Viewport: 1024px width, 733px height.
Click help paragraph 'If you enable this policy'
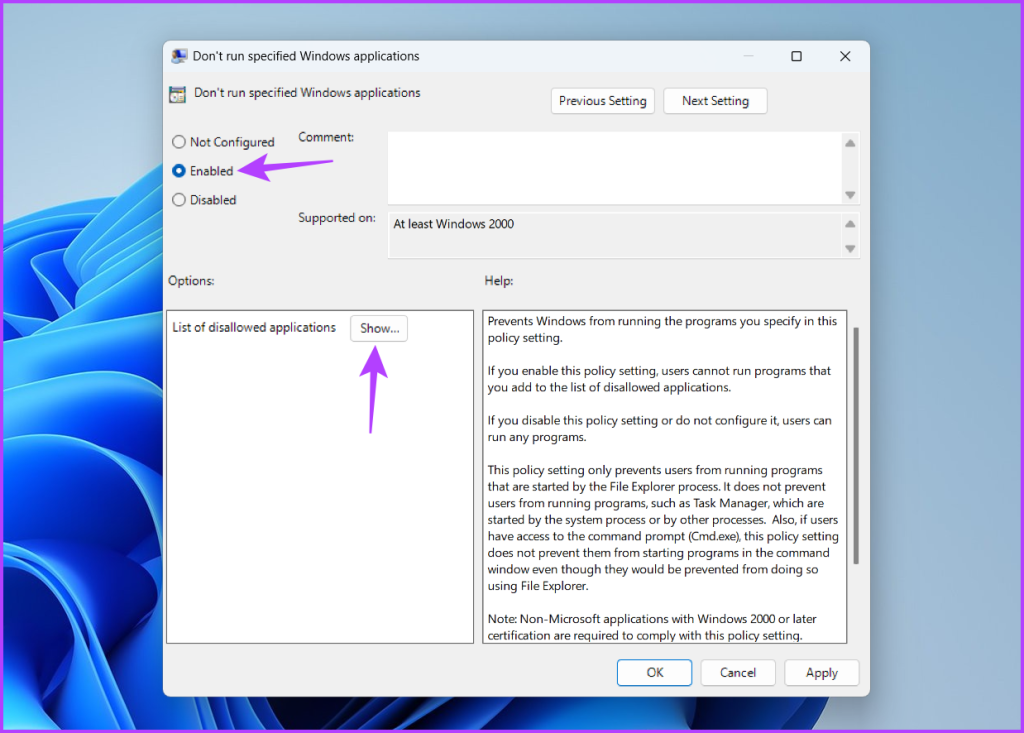point(659,379)
